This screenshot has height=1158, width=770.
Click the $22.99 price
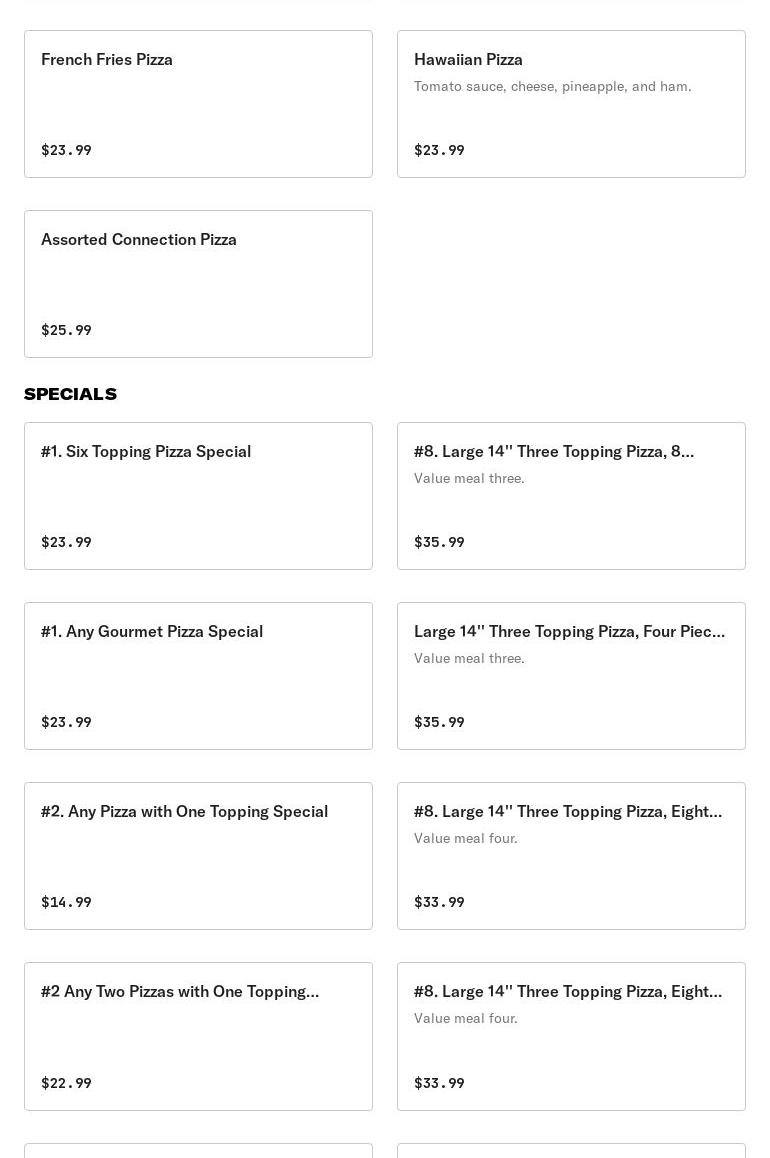pos(66,1083)
